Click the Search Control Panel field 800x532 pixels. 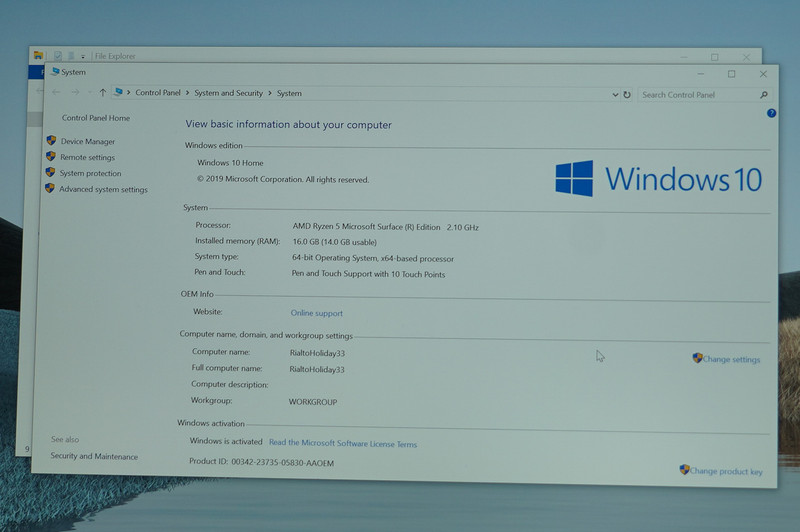point(704,95)
